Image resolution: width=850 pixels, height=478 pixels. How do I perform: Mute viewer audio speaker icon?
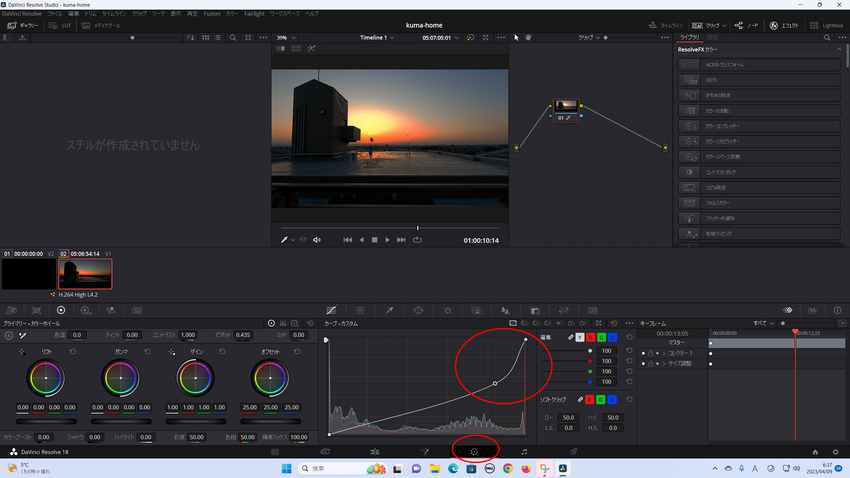317,240
